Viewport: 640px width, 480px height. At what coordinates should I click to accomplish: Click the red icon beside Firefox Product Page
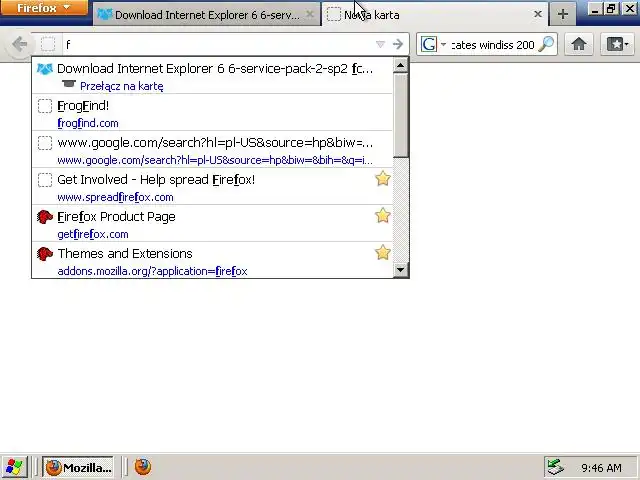point(45,217)
